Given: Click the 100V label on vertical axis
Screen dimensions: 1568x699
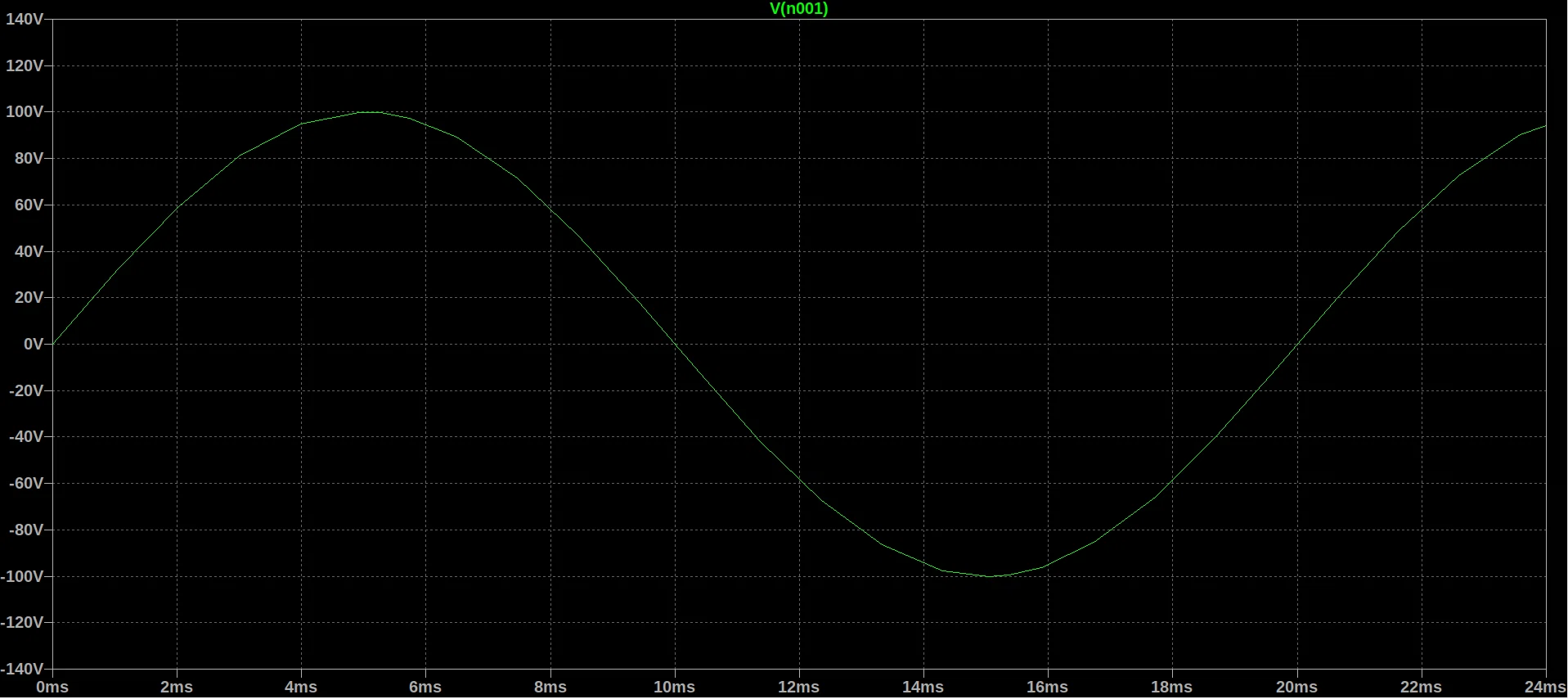Looking at the screenshot, I should point(25,112).
